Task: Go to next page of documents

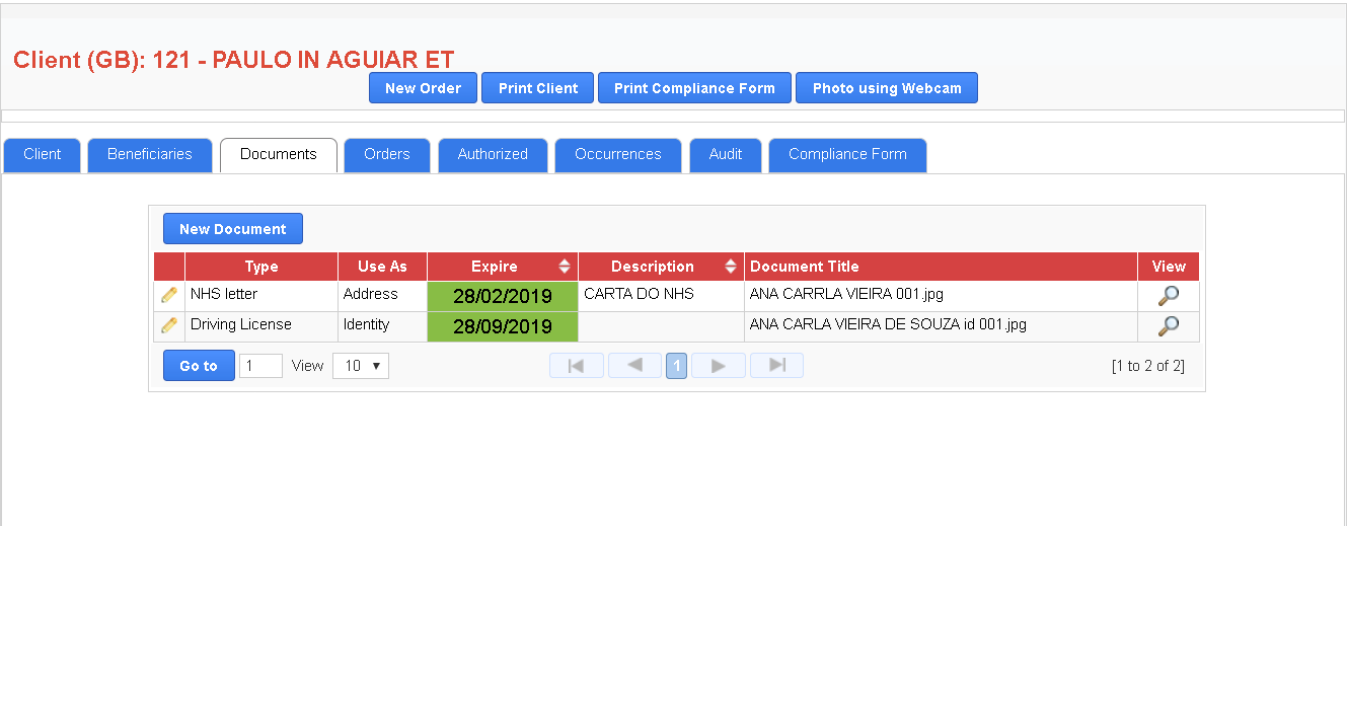Action: 718,366
